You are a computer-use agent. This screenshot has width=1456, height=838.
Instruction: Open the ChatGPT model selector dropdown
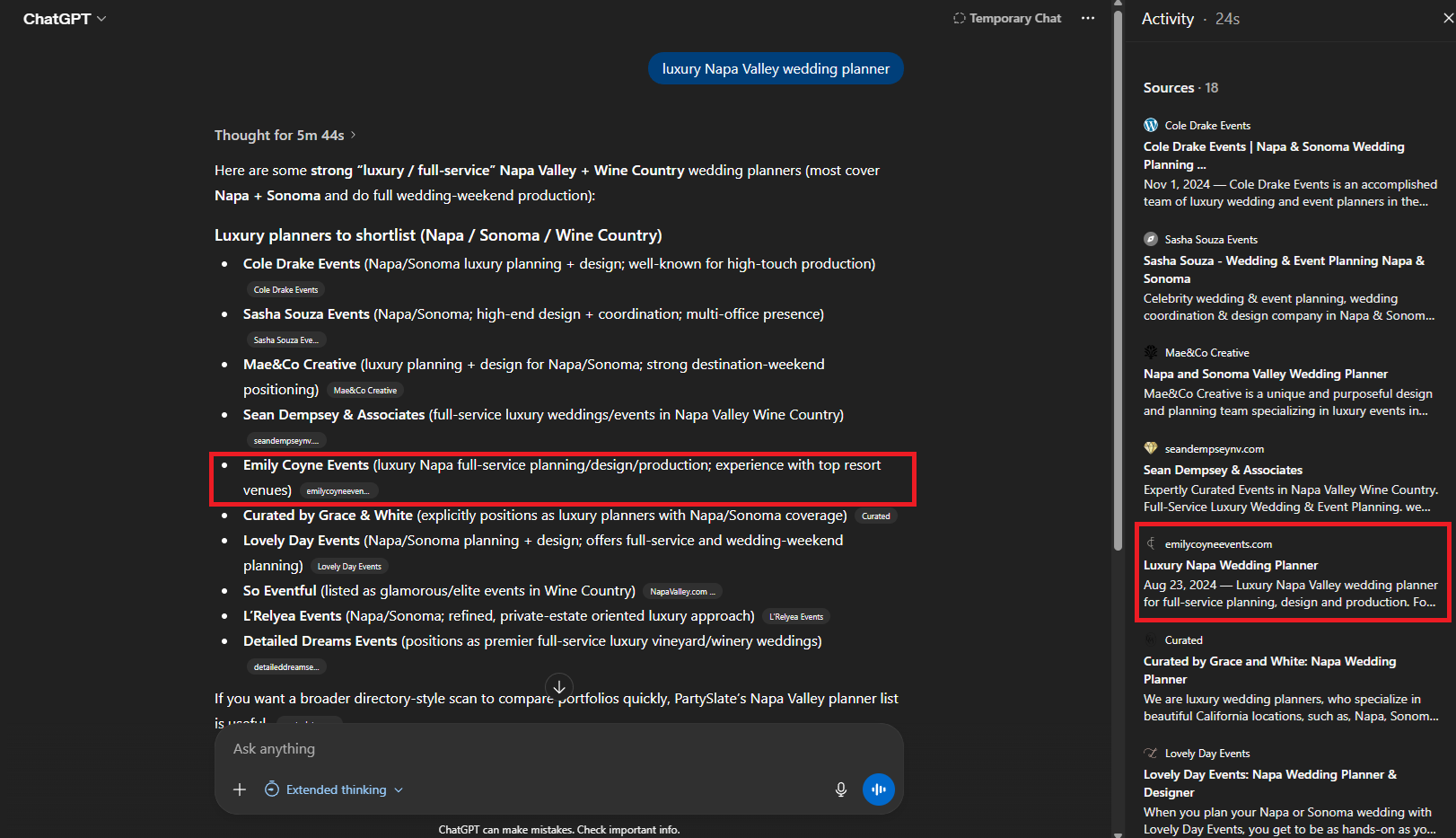65,19
